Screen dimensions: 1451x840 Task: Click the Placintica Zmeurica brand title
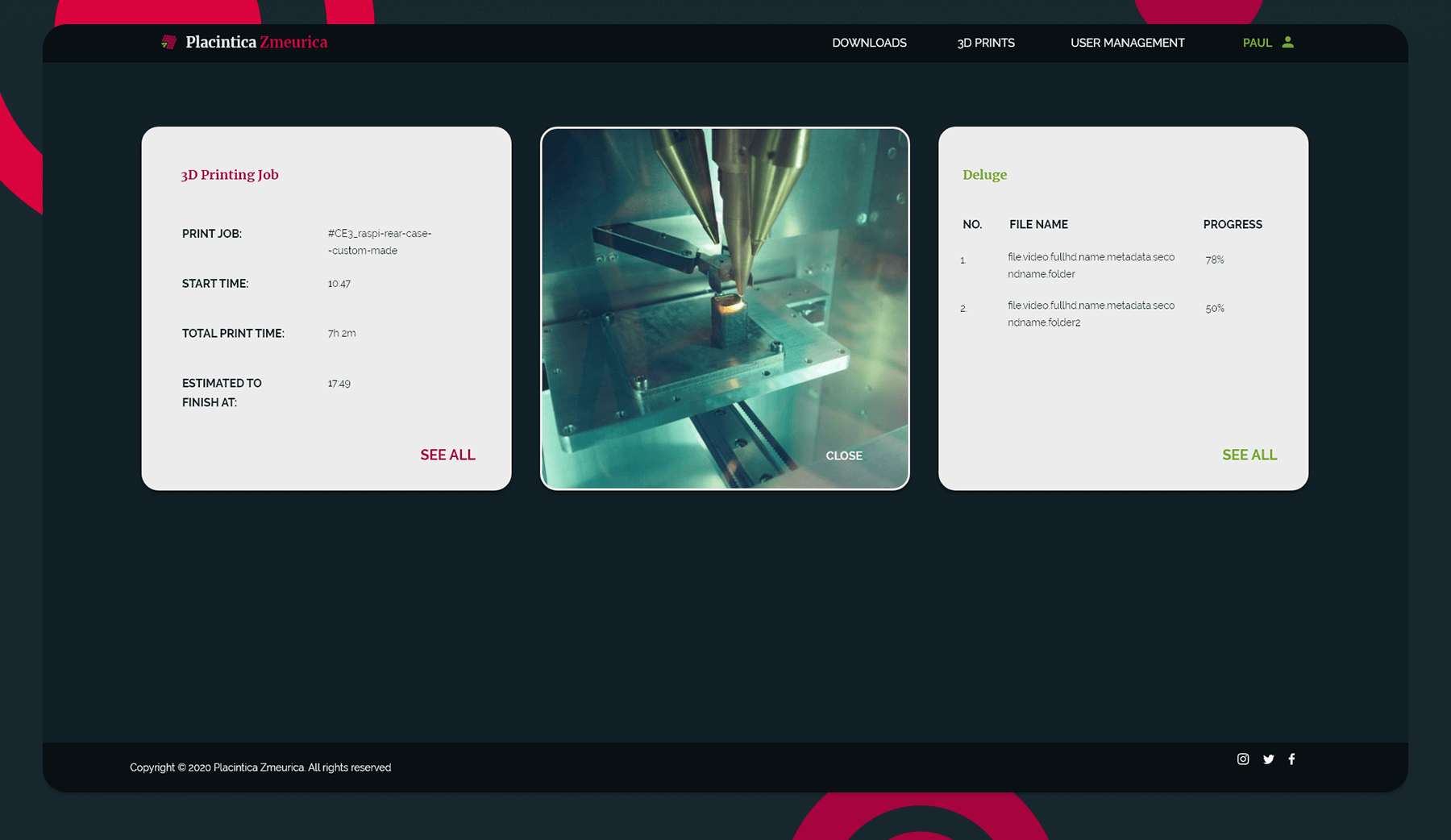point(256,42)
